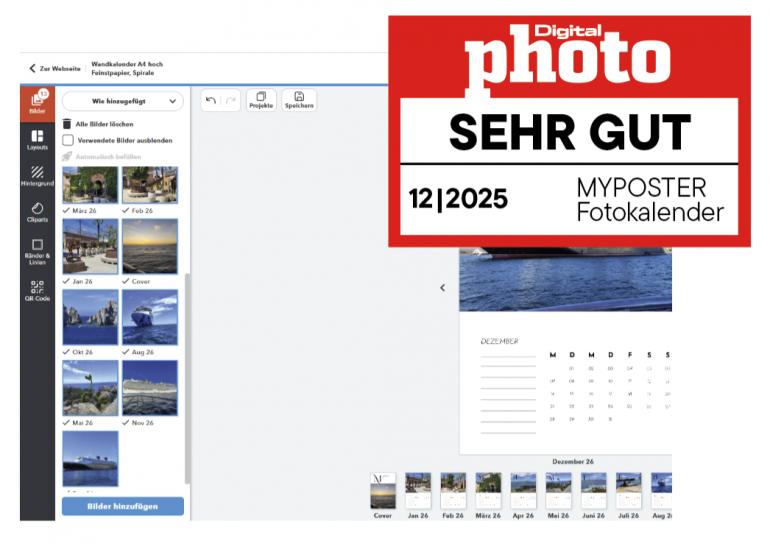Open the Cliparts panel

pyautogui.click(x=37, y=212)
